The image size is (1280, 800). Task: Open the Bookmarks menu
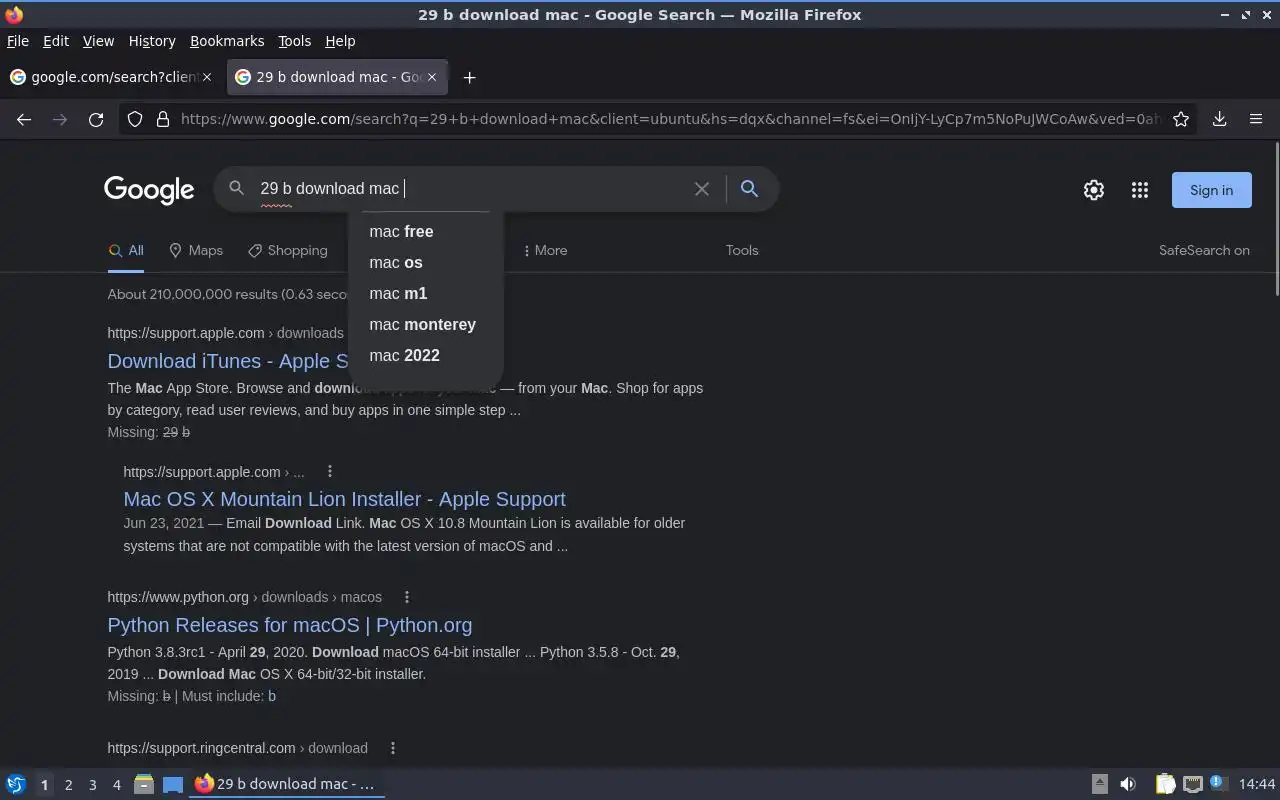pos(227,41)
